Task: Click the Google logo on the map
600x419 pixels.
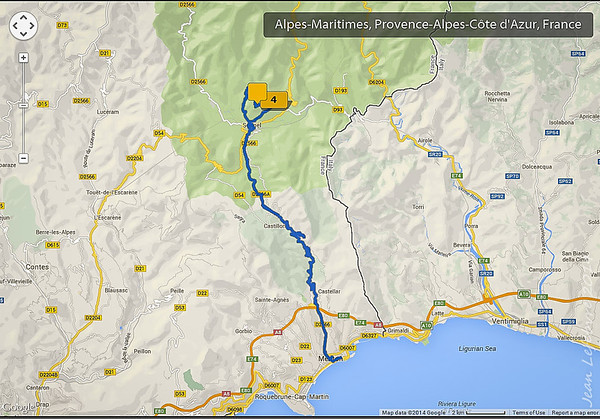Action: [x=17, y=408]
